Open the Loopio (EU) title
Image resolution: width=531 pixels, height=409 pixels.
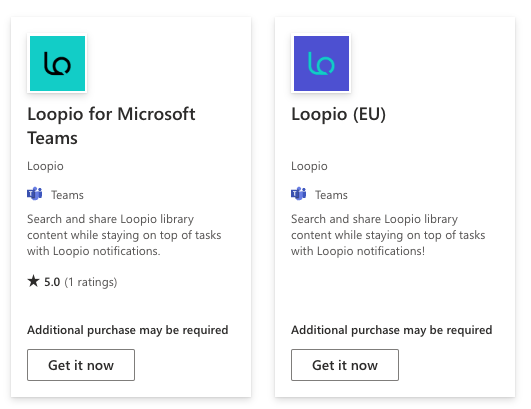coord(338,114)
